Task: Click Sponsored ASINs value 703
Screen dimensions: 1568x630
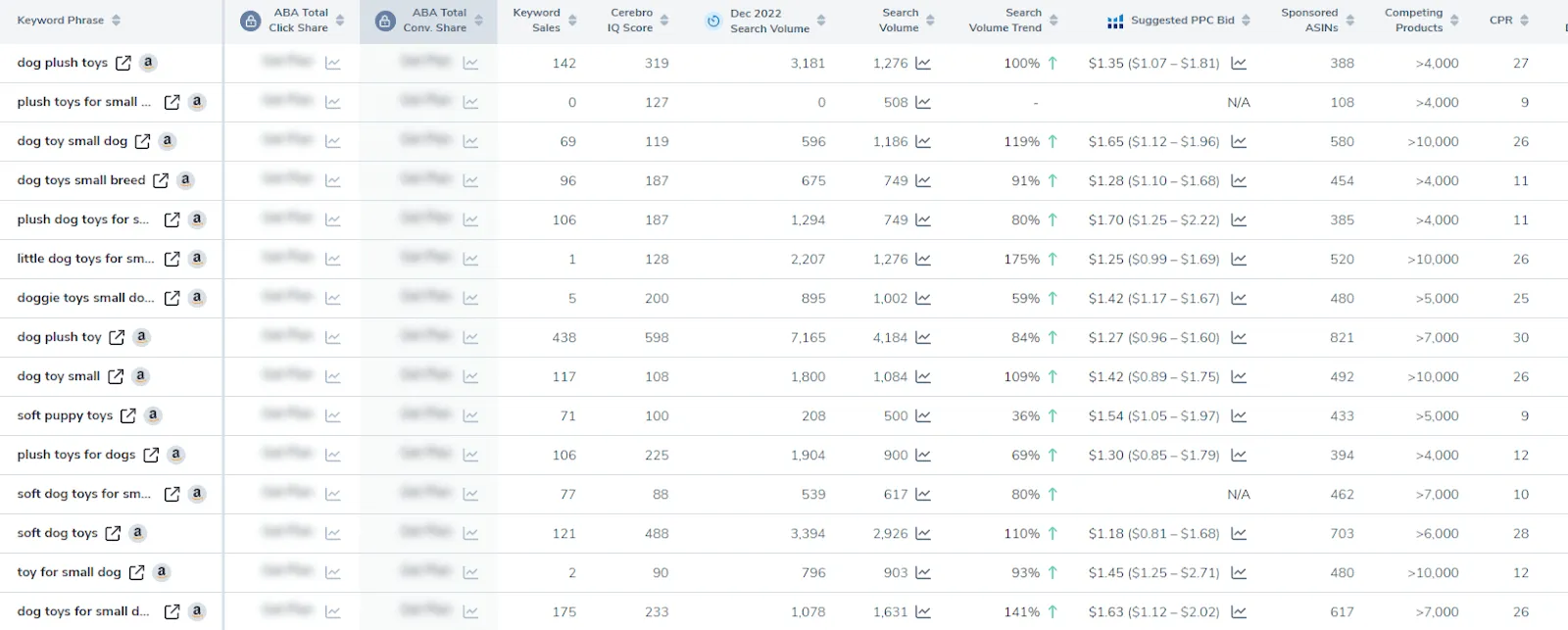Action: (x=1342, y=533)
